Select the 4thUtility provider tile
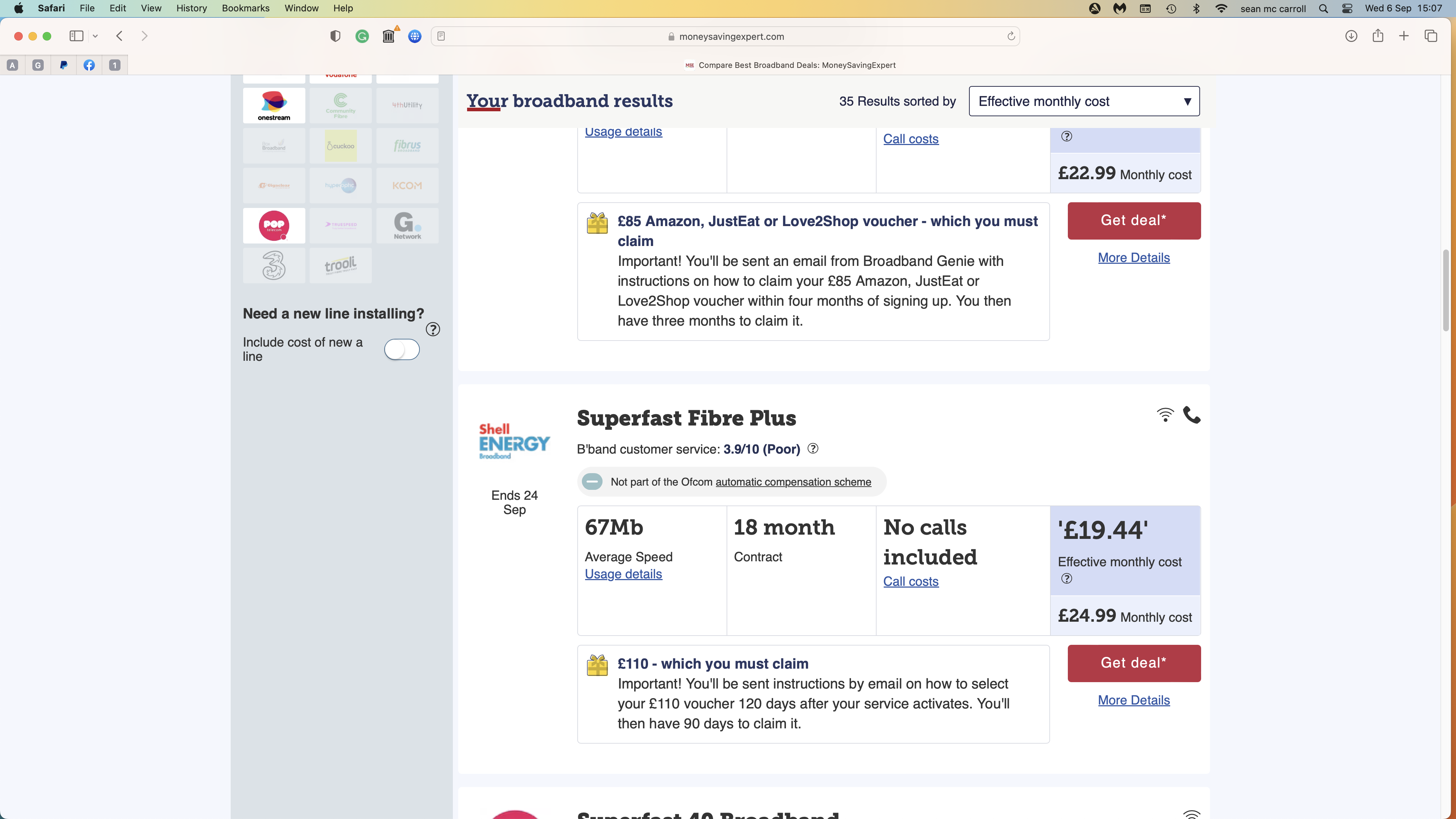 tap(407, 105)
